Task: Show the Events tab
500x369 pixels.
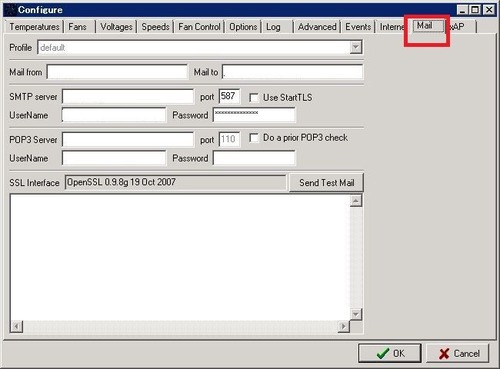Action: coord(358,27)
